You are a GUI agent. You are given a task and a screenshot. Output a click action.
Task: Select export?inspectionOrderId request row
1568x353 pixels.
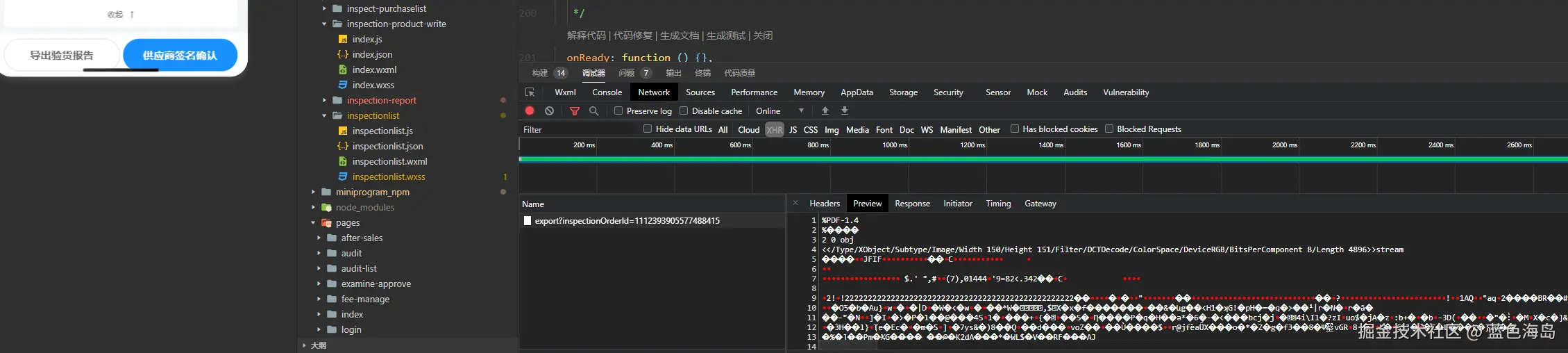(x=652, y=221)
